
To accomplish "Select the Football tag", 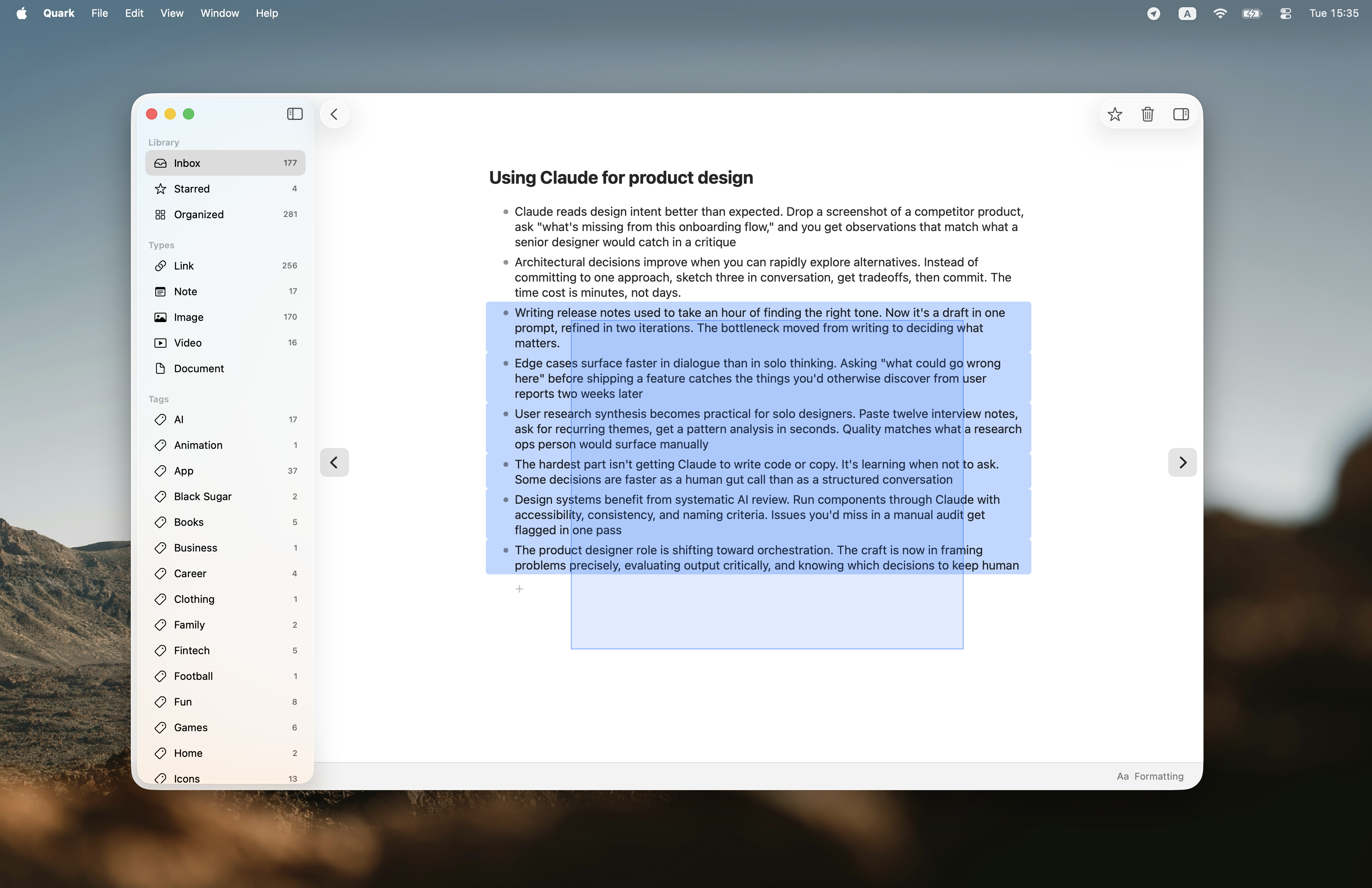I will point(225,676).
